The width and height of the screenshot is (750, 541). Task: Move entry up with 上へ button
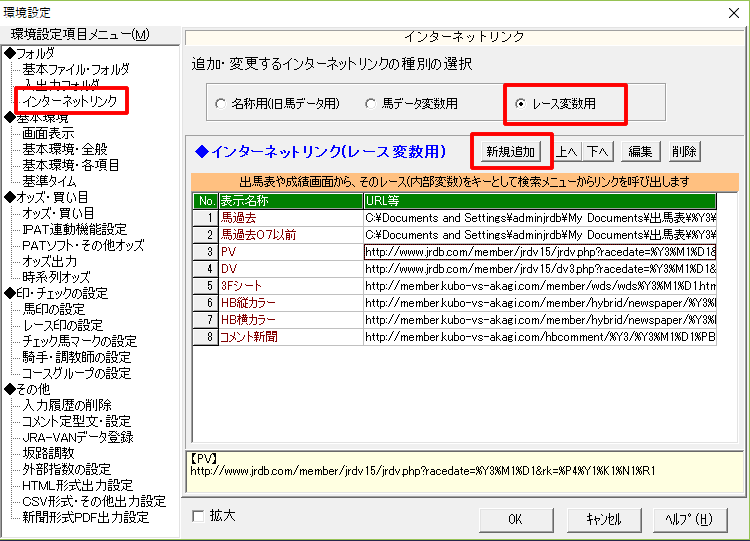click(x=567, y=152)
